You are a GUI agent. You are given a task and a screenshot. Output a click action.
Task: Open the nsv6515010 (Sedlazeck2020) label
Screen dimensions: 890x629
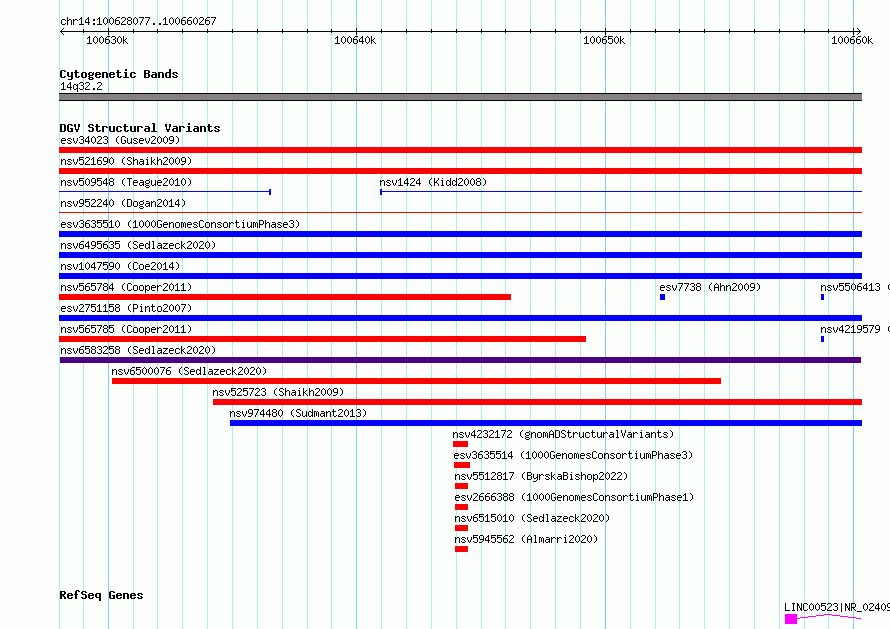tap(532, 518)
